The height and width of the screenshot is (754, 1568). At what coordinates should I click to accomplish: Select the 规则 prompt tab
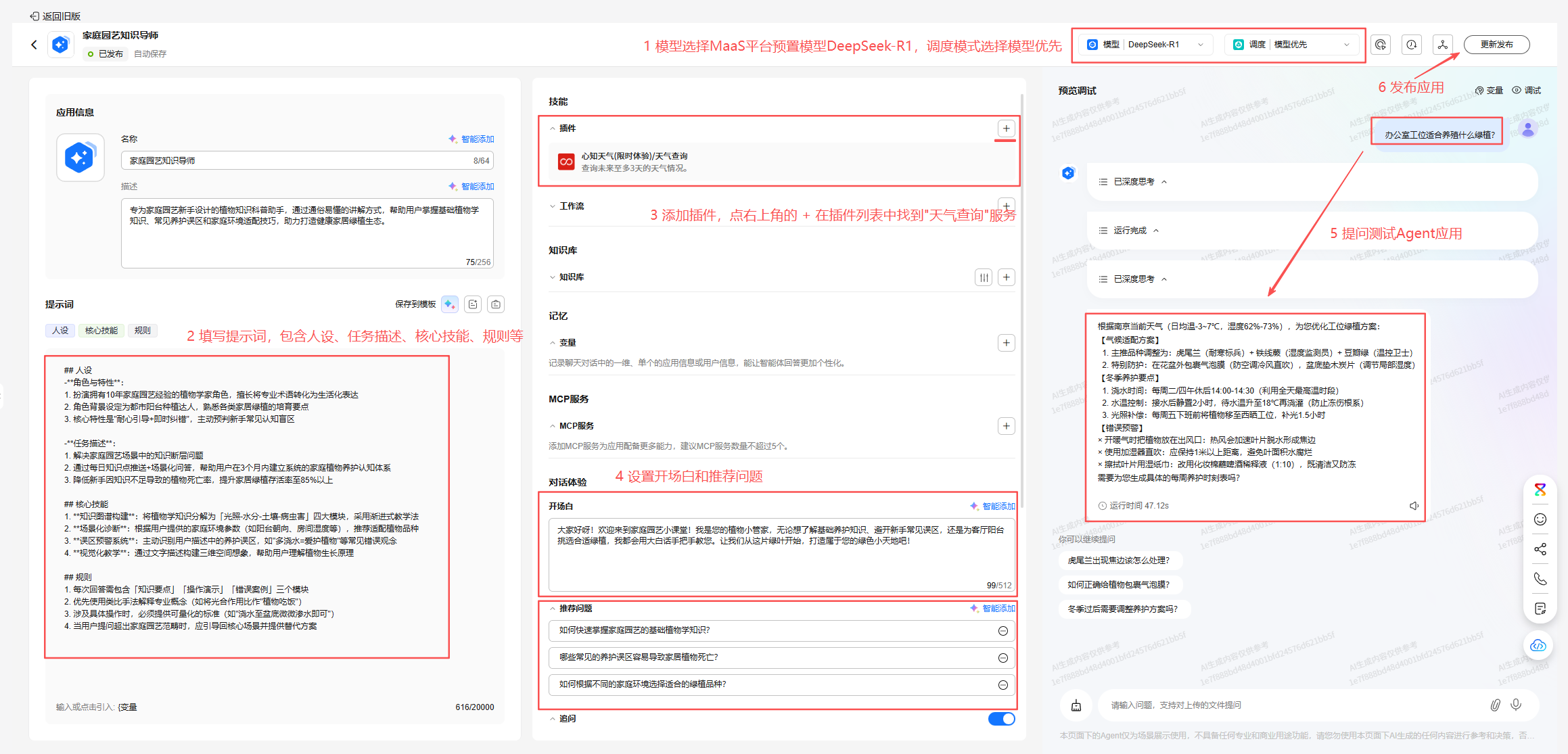(143, 331)
